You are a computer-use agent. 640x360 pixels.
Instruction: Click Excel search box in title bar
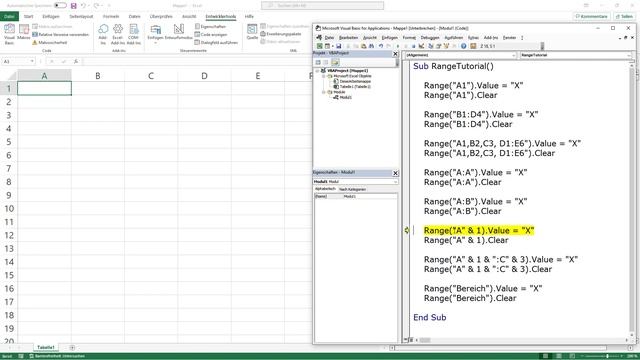322,6
